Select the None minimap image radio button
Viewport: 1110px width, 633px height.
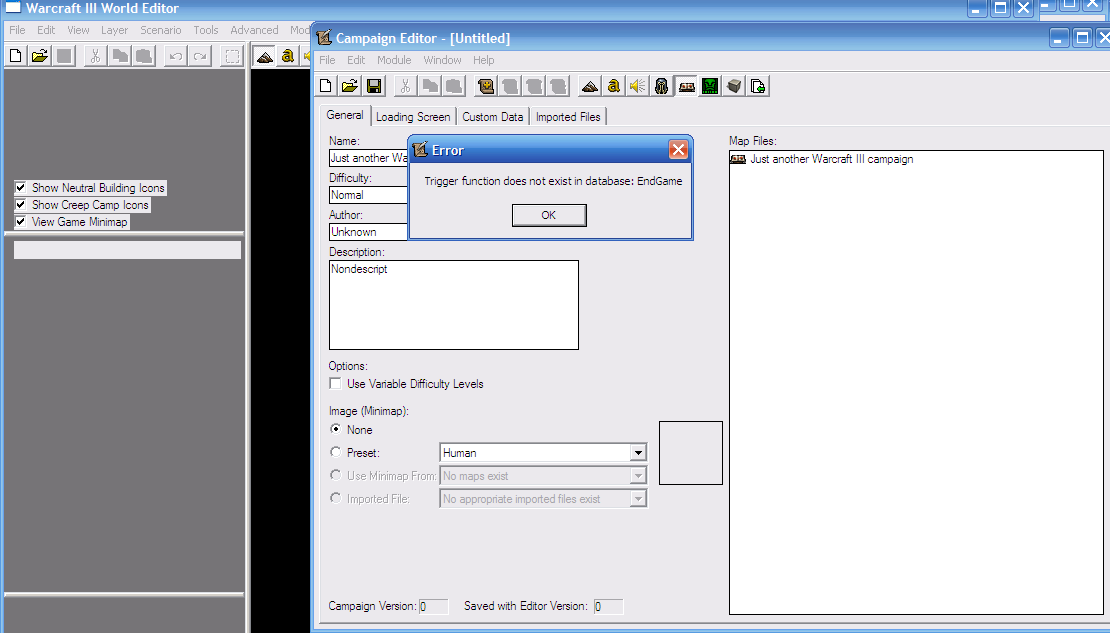336,429
